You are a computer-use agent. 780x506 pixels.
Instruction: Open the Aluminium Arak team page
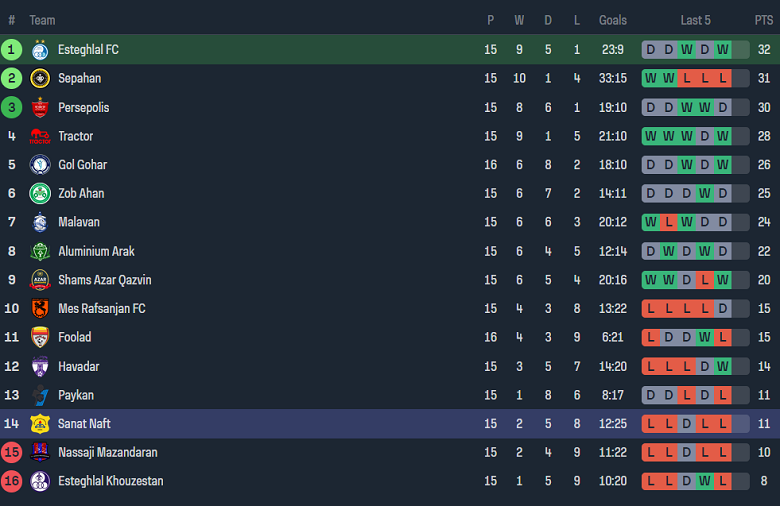click(96, 251)
